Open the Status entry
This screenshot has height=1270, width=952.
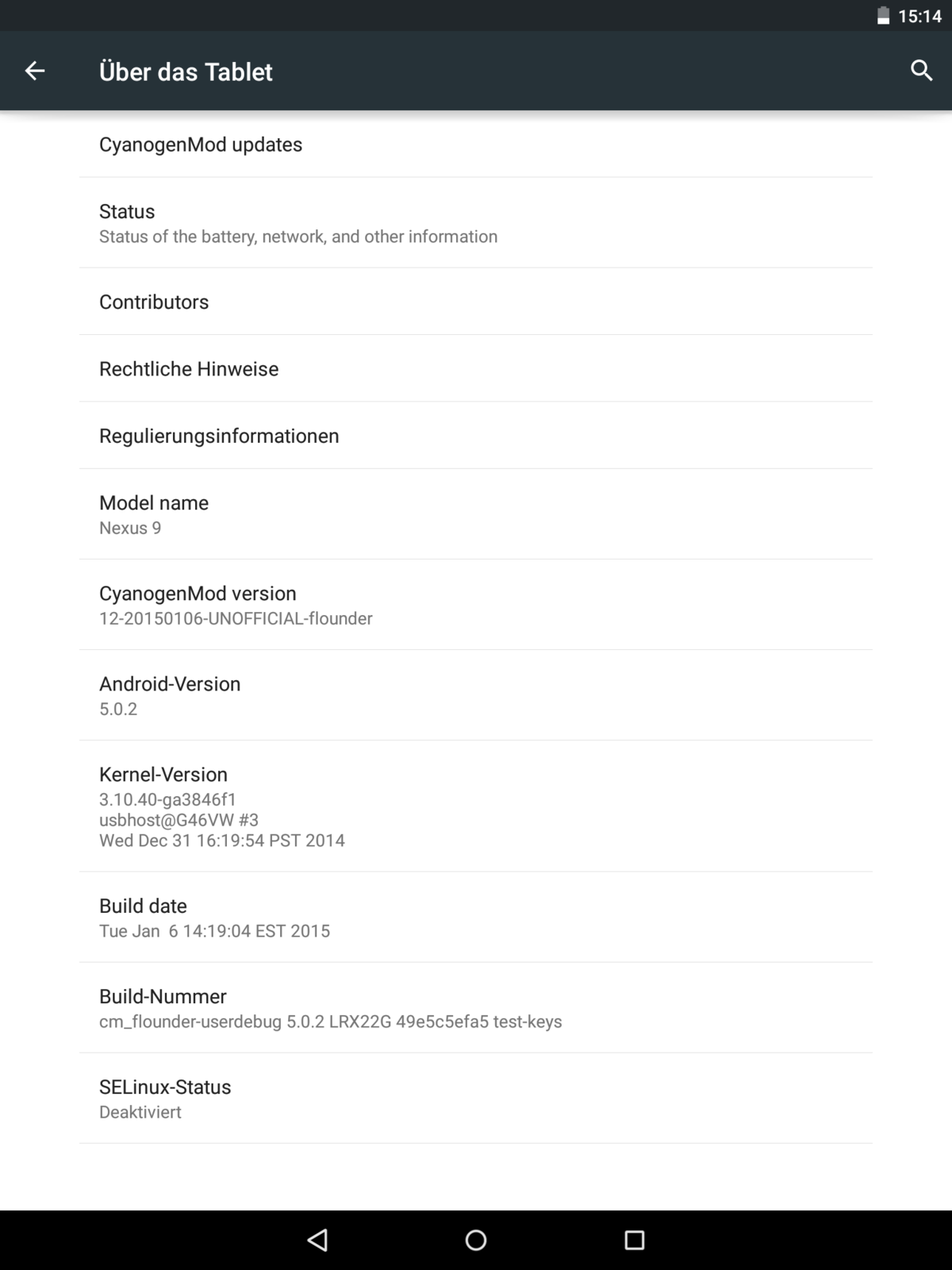[476, 223]
